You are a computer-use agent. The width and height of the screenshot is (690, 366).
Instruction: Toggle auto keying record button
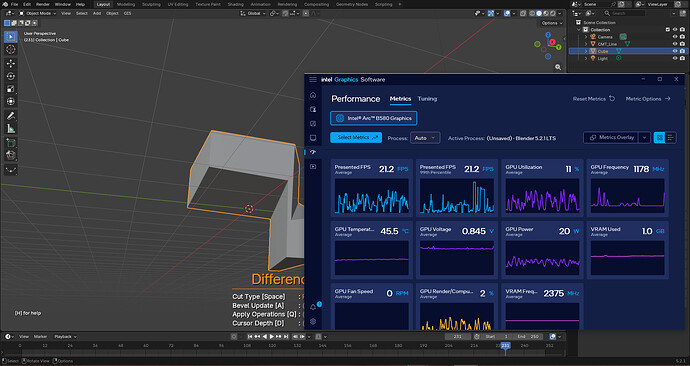[234, 337]
